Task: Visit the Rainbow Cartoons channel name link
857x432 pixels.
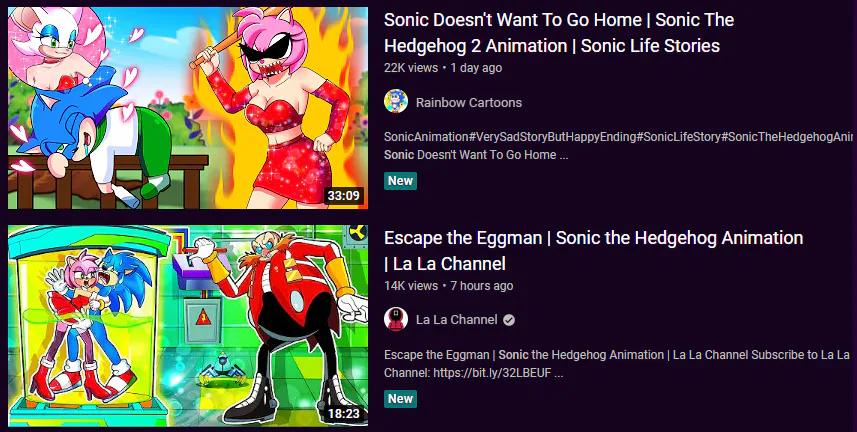Action: pyautogui.click(x=469, y=102)
